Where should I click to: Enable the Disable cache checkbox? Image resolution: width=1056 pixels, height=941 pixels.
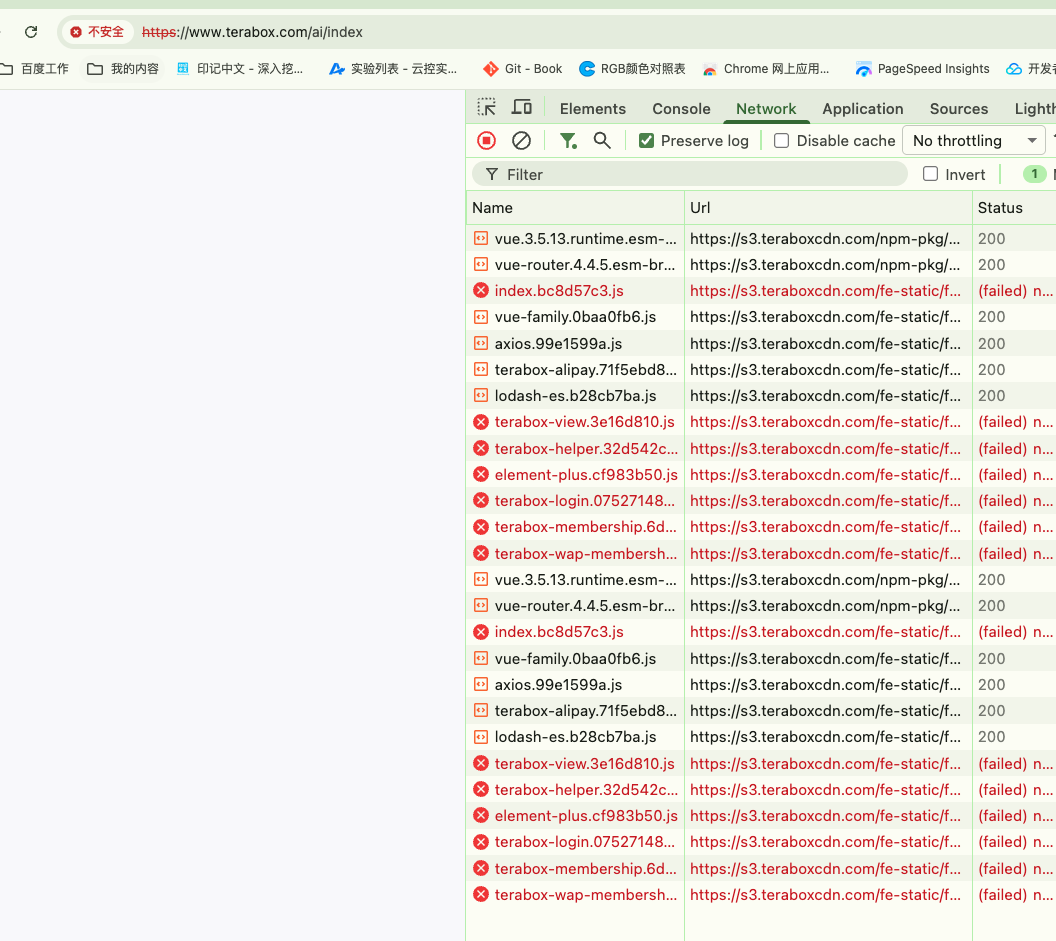[x=781, y=141]
